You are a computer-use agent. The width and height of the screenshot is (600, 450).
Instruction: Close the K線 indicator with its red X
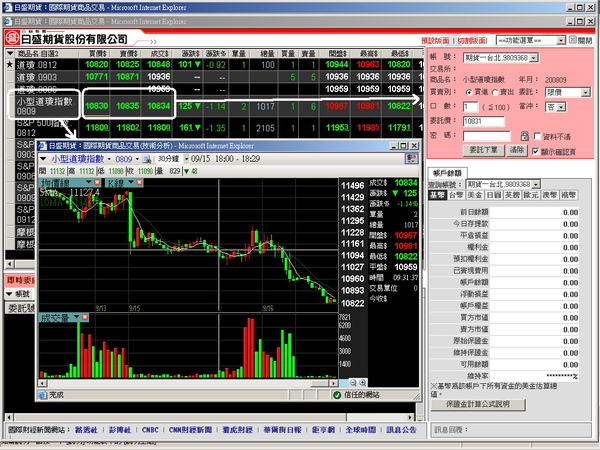pyautogui.click(x=139, y=183)
